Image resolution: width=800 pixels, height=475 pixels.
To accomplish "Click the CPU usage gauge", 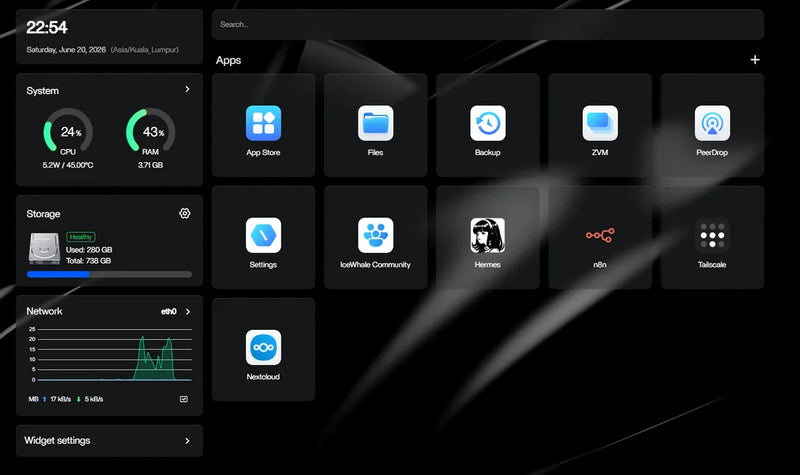I will point(68,131).
